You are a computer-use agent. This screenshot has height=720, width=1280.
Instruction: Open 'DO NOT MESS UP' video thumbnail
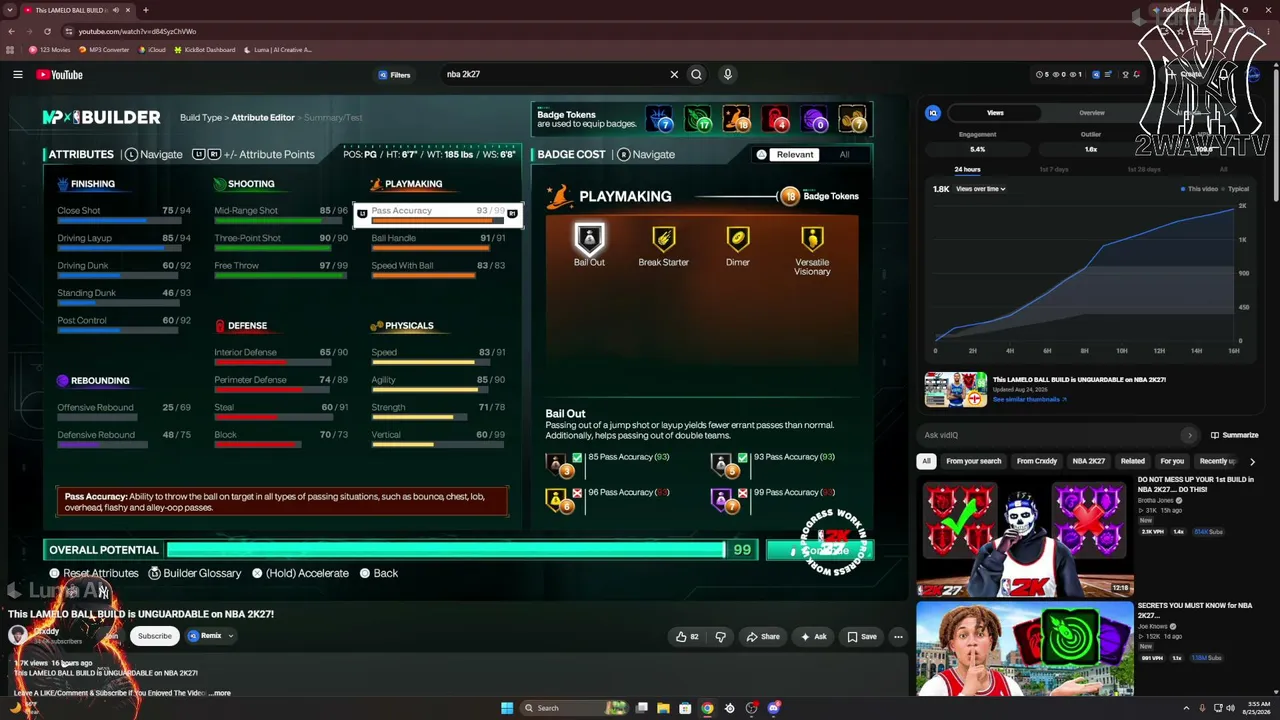(1024, 535)
